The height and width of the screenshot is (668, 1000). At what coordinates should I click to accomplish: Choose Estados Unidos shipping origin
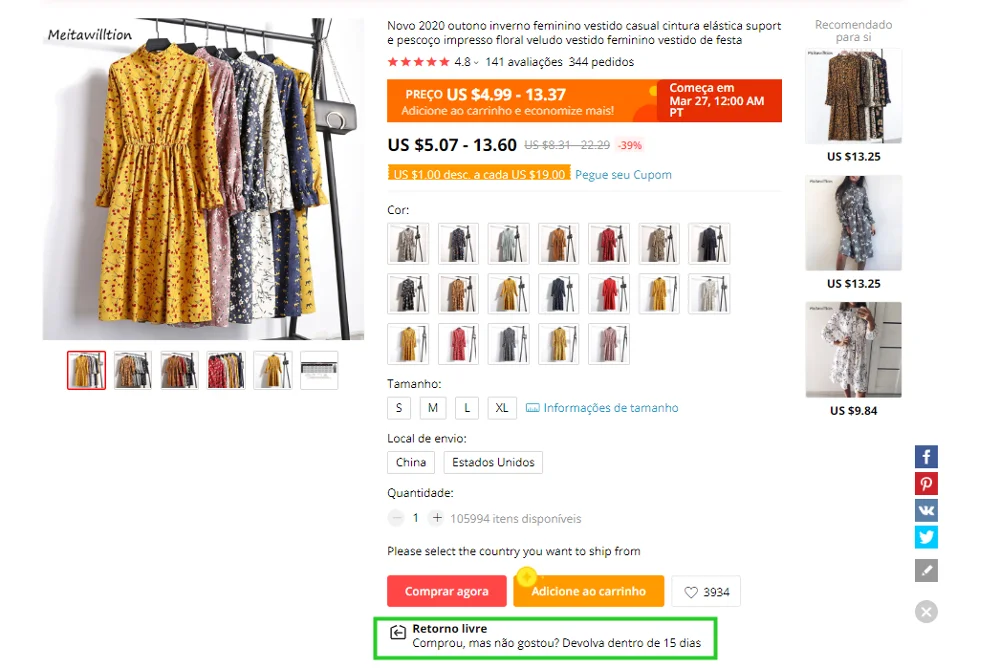(493, 462)
